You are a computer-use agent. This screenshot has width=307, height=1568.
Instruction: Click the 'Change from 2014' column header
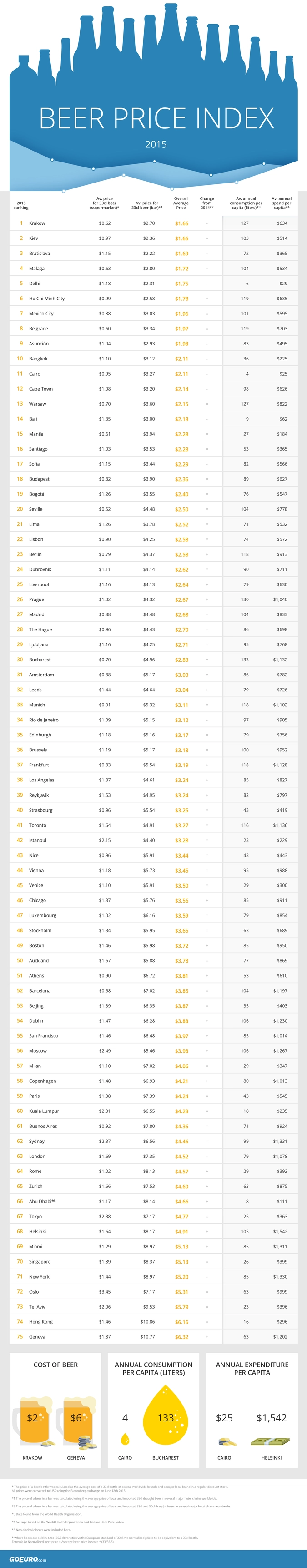206,203
